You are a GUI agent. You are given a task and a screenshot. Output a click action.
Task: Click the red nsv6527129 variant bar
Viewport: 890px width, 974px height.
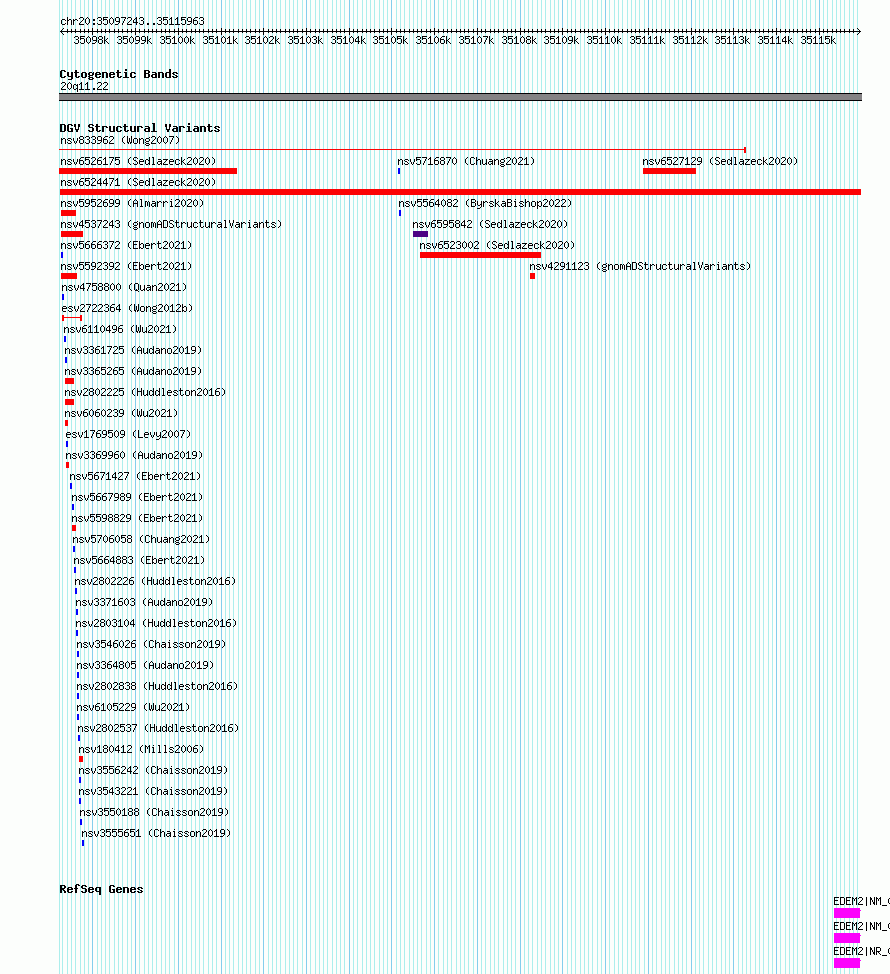tap(669, 171)
